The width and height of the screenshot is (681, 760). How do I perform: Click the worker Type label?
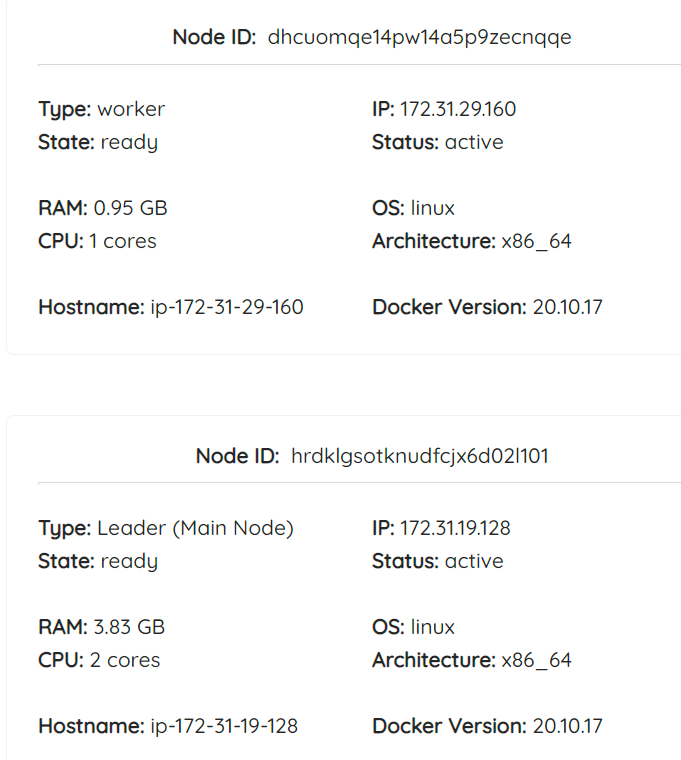point(65,110)
